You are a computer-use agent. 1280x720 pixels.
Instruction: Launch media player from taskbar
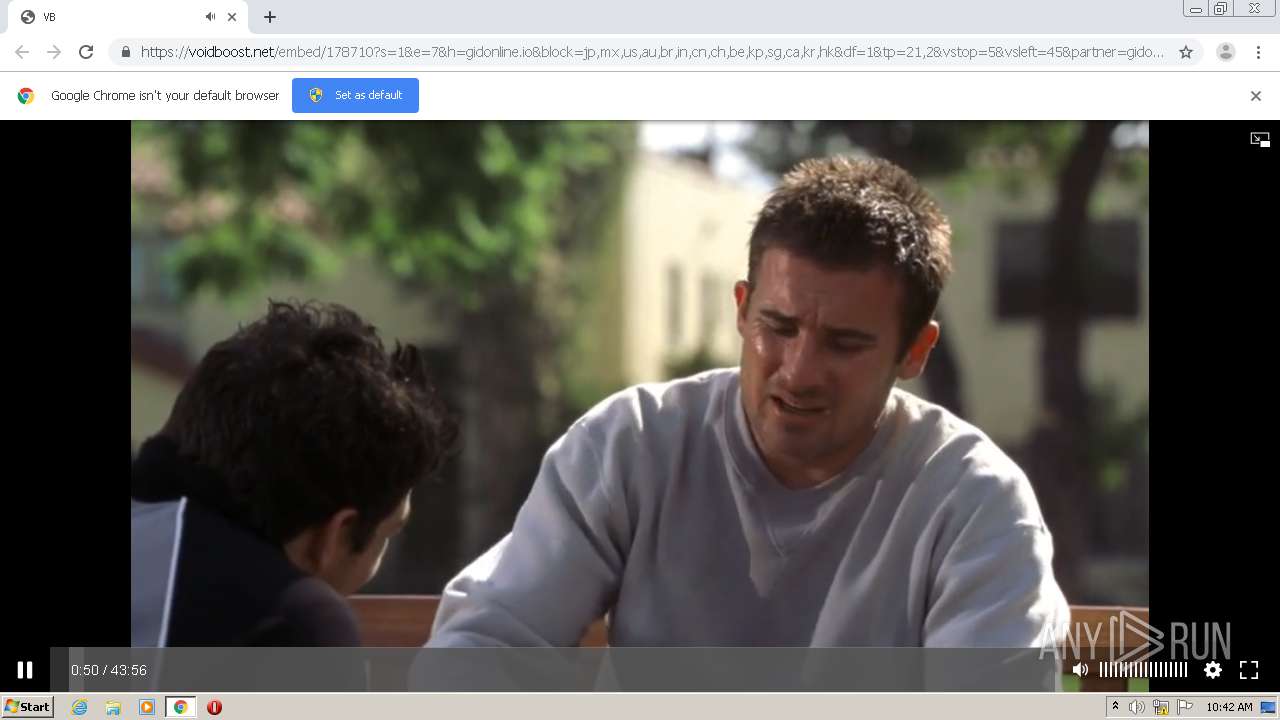click(x=147, y=707)
